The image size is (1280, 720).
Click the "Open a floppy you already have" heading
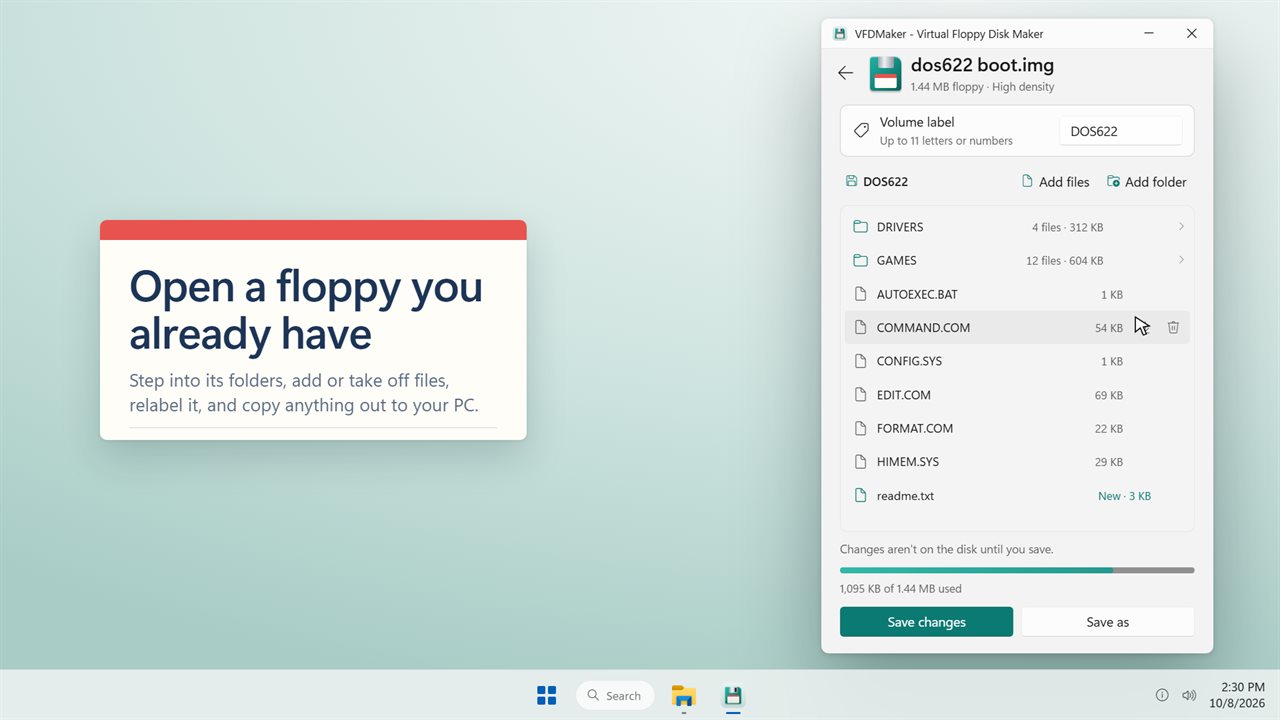[x=306, y=310]
